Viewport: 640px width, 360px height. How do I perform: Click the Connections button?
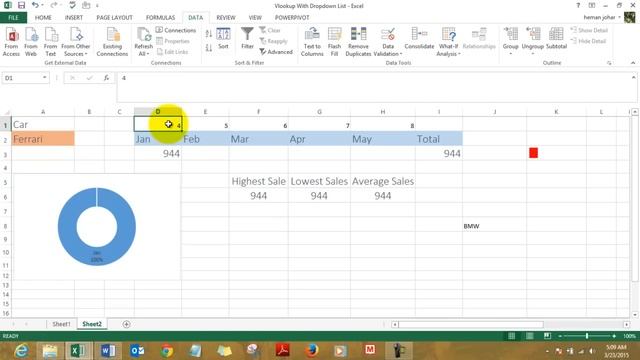[176, 30]
